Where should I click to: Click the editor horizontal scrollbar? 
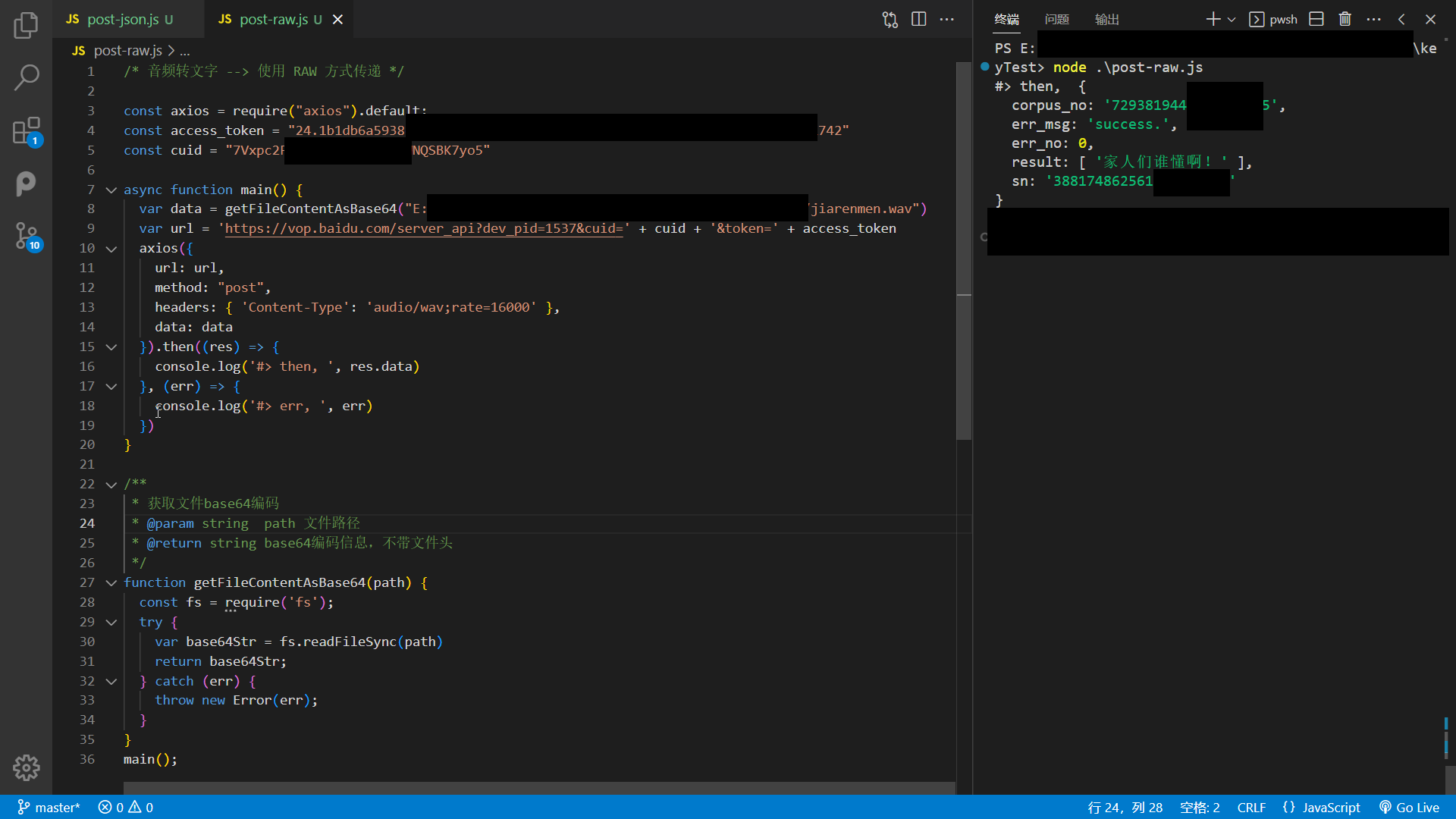click(x=539, y=788)
